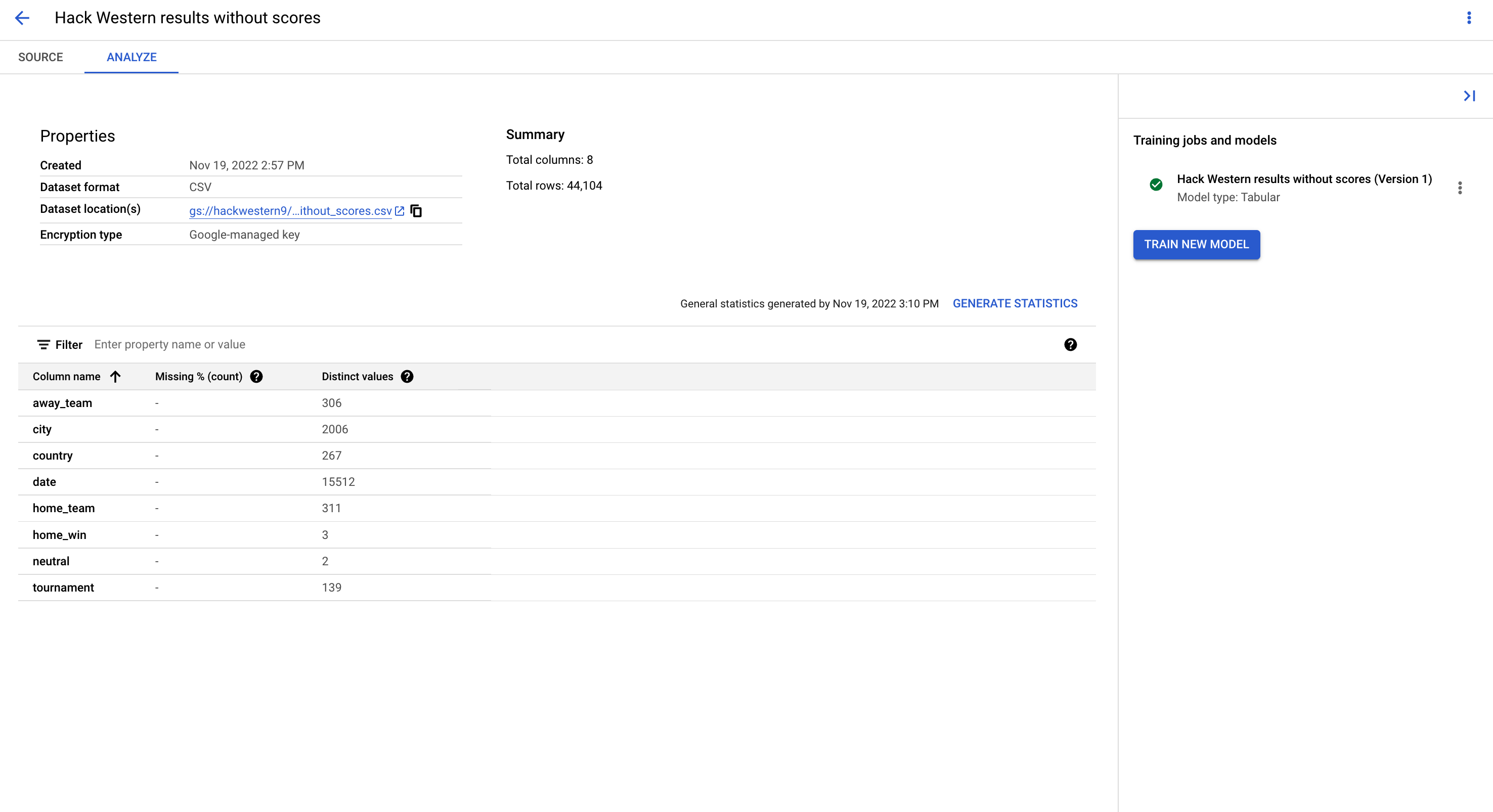Screen dimensions: 1493x812
Task: Click the Filter icon
Action: tap(43, 345)
